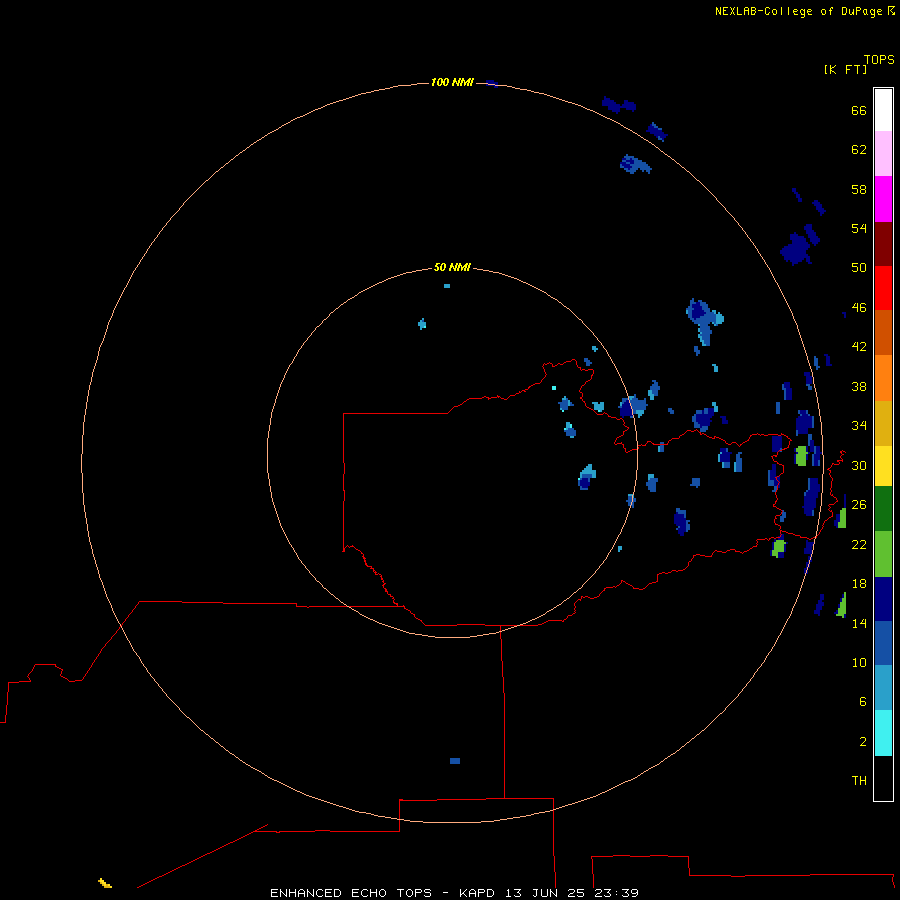Click the "46" scale label
Screen dimensions: 900x900
pos(859,308)
